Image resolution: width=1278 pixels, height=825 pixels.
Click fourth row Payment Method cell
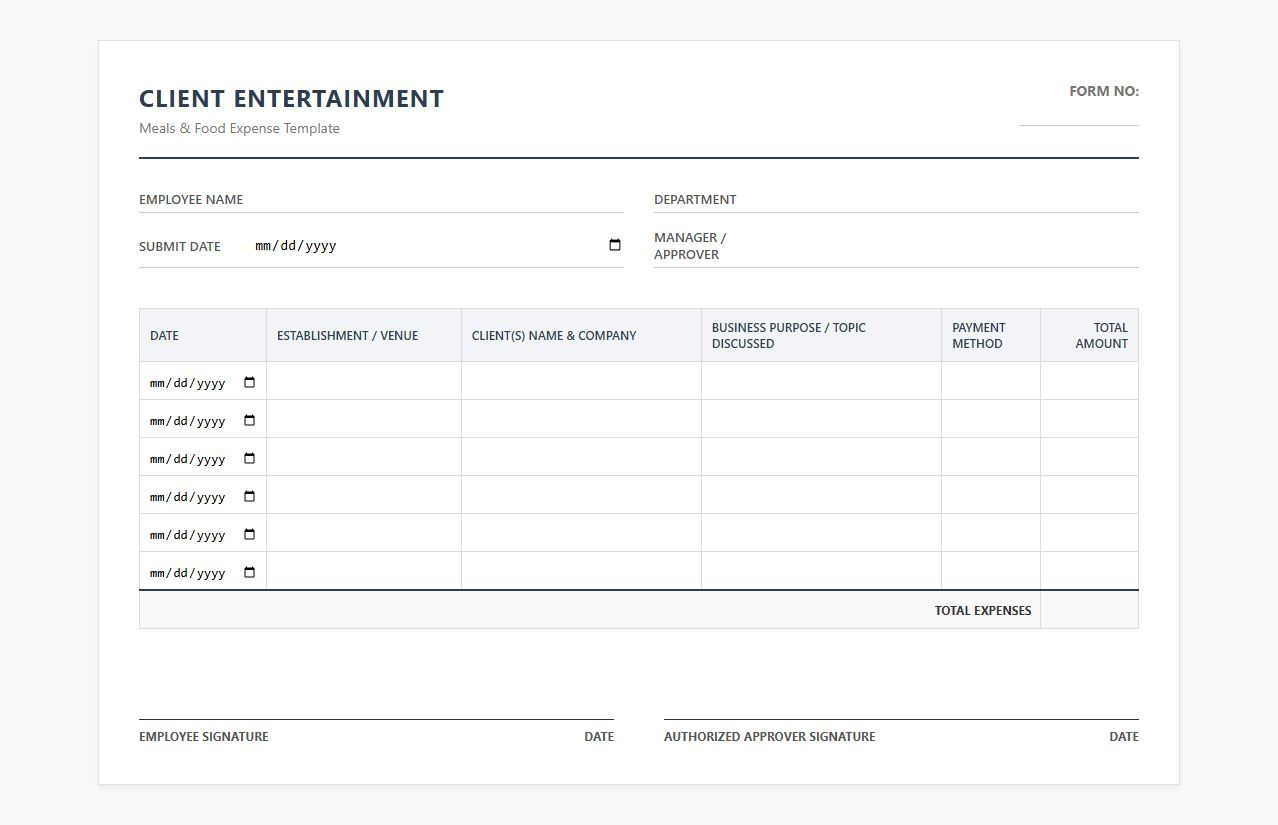tap(991, 495)
